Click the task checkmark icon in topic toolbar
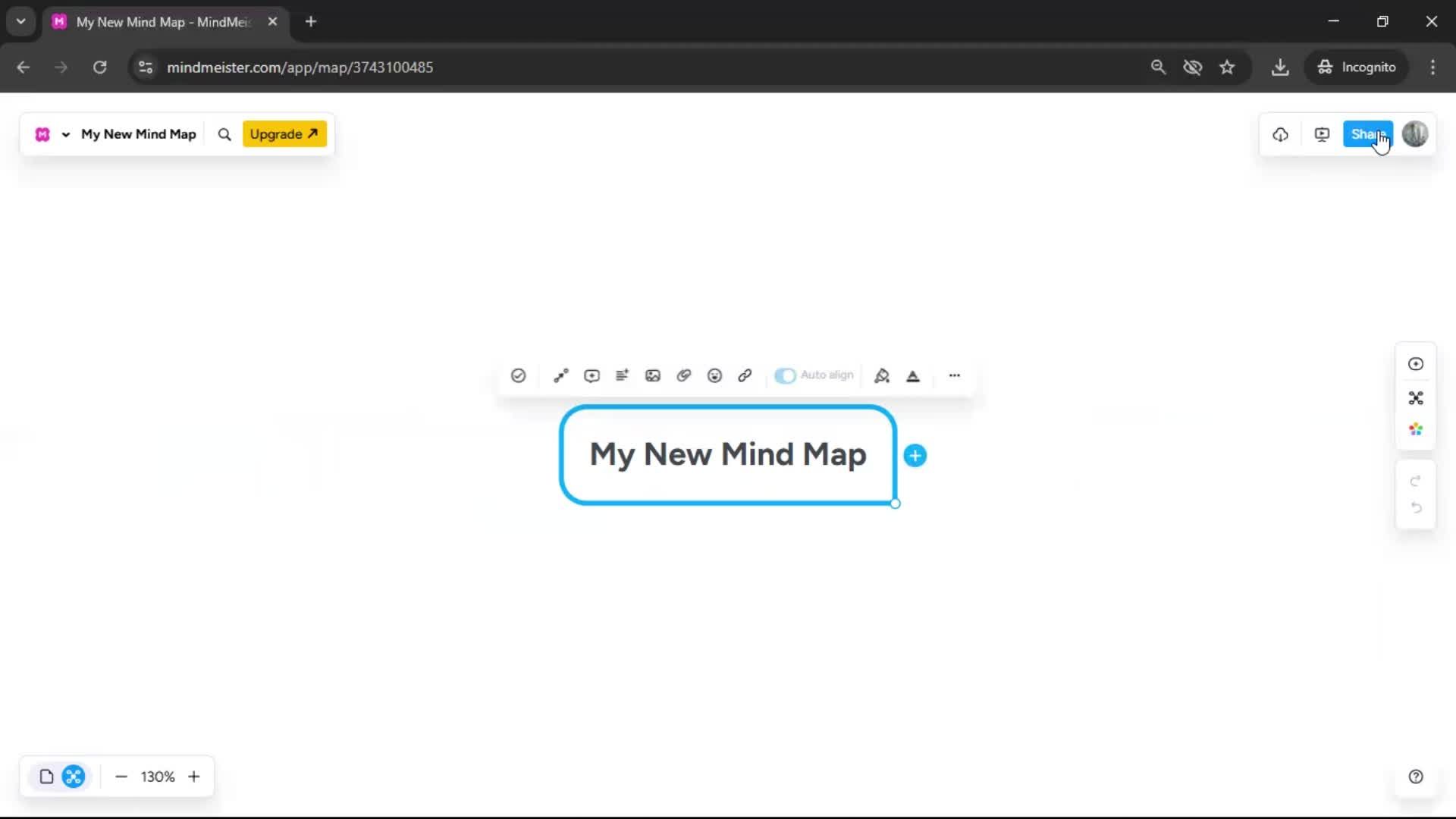 [x=518, y=375]
